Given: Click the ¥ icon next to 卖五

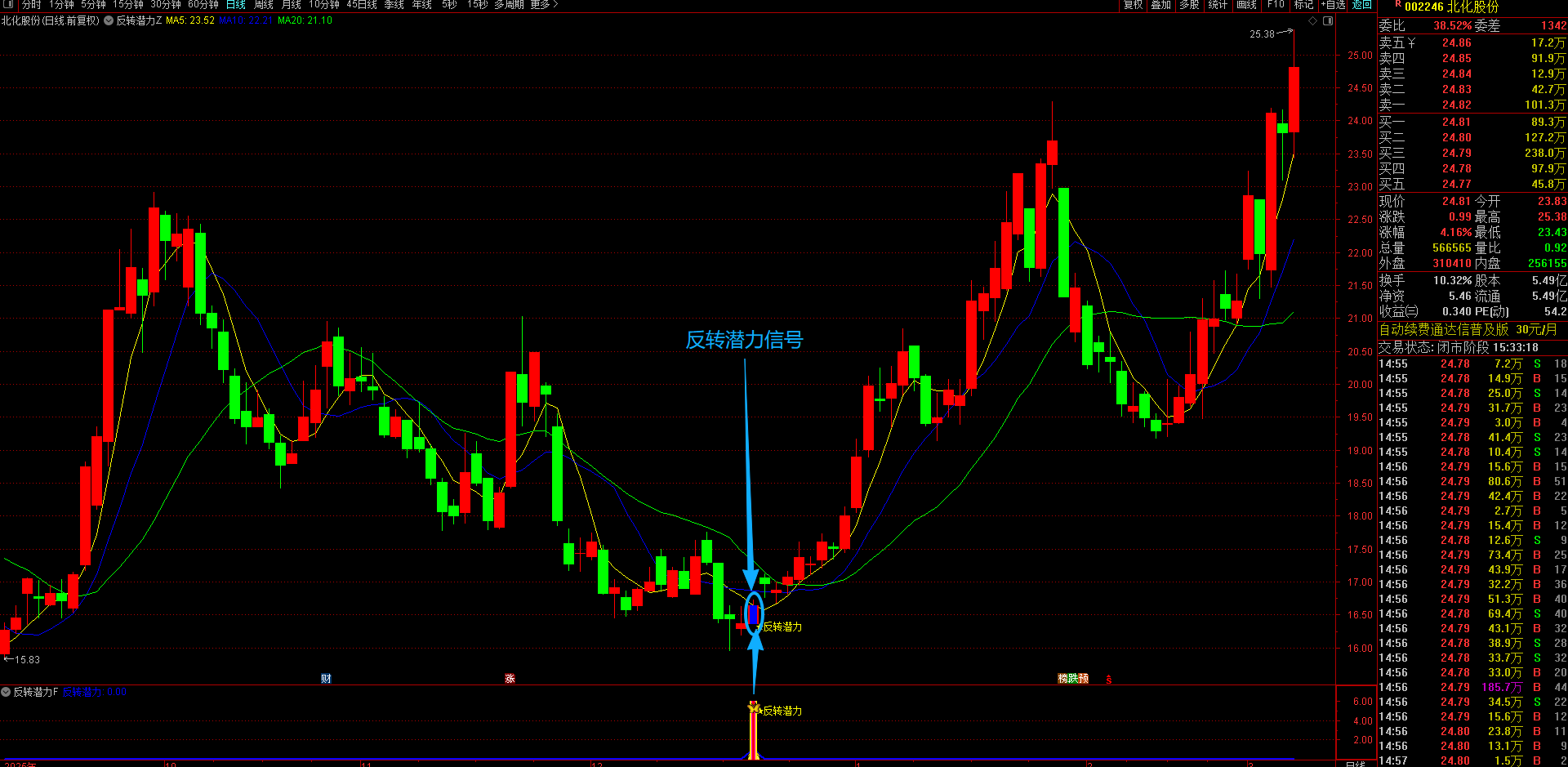Looking at the screenshot, I should [1411, 42].
